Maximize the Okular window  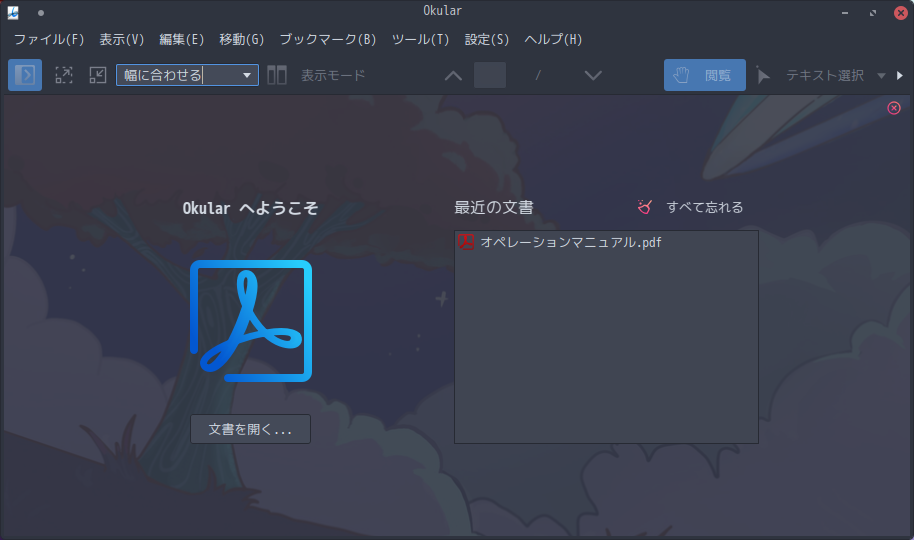click(x=873, y=12)
